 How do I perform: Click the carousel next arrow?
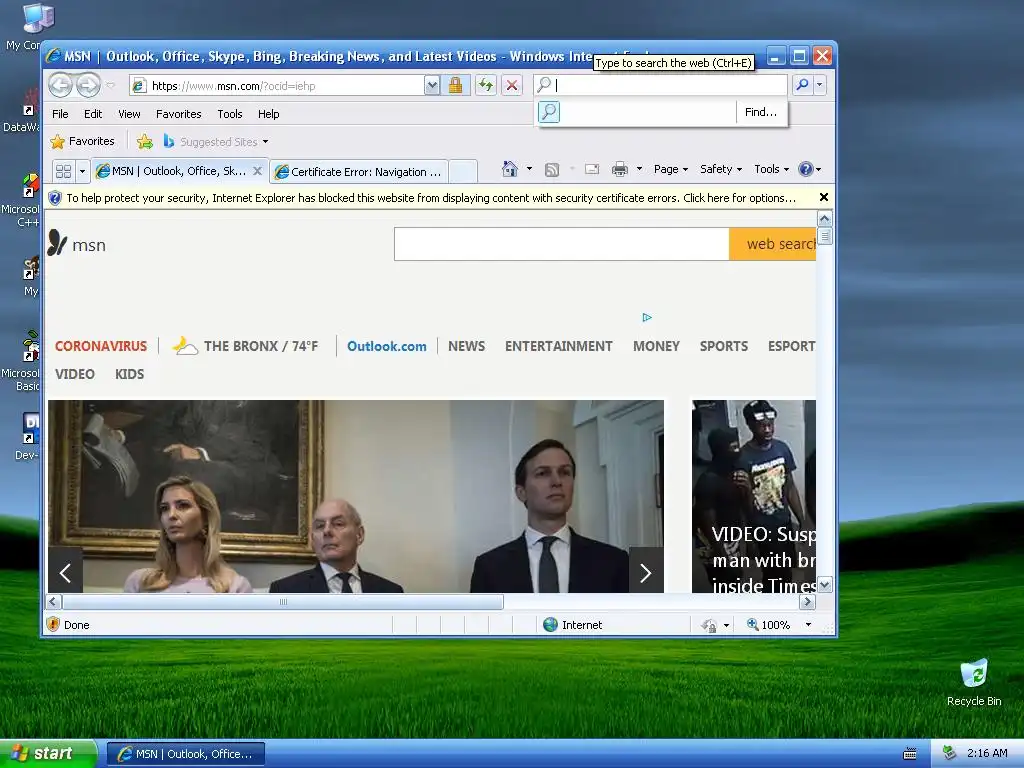[x=646, y=572]
